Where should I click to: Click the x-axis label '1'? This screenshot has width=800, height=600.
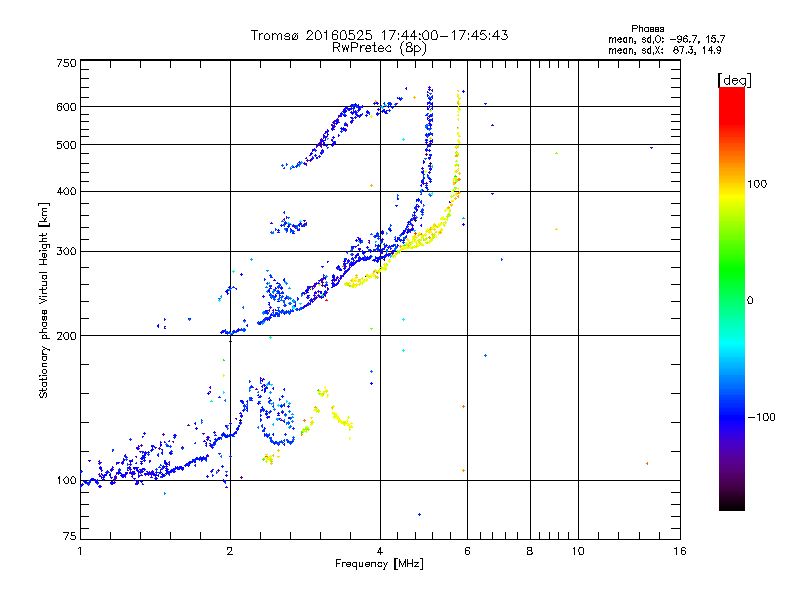[80, 551]
